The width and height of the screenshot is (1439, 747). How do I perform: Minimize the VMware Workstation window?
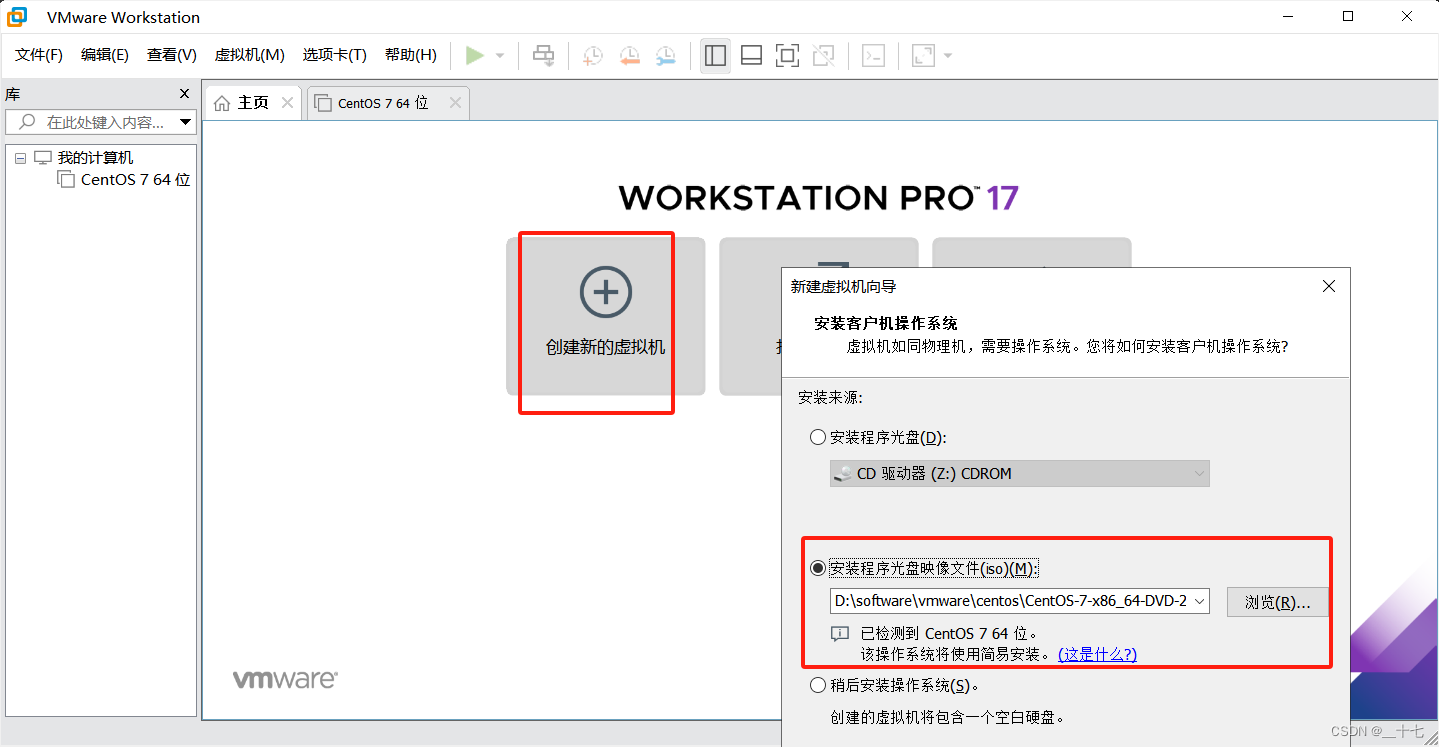pos(1290,16)
